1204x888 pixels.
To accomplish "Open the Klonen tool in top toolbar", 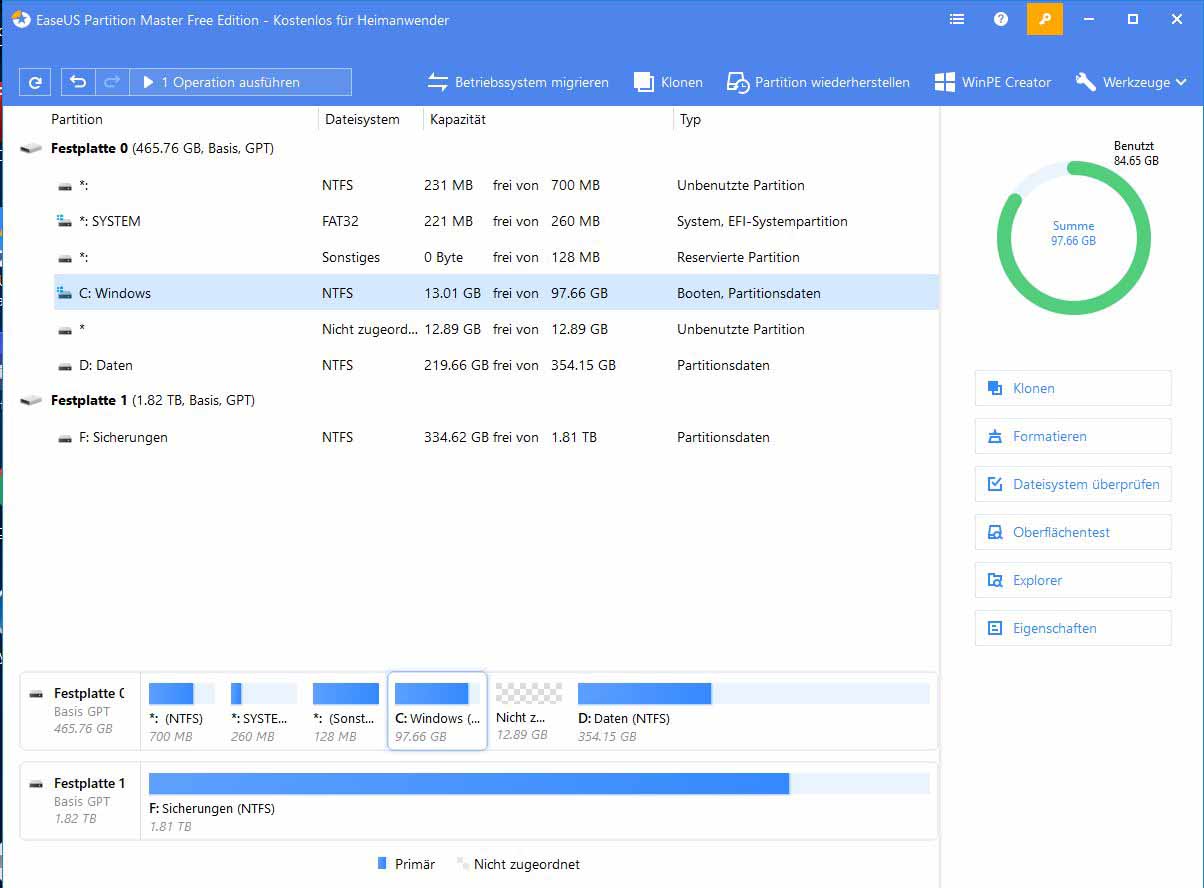I will click(x=668, y=82).
